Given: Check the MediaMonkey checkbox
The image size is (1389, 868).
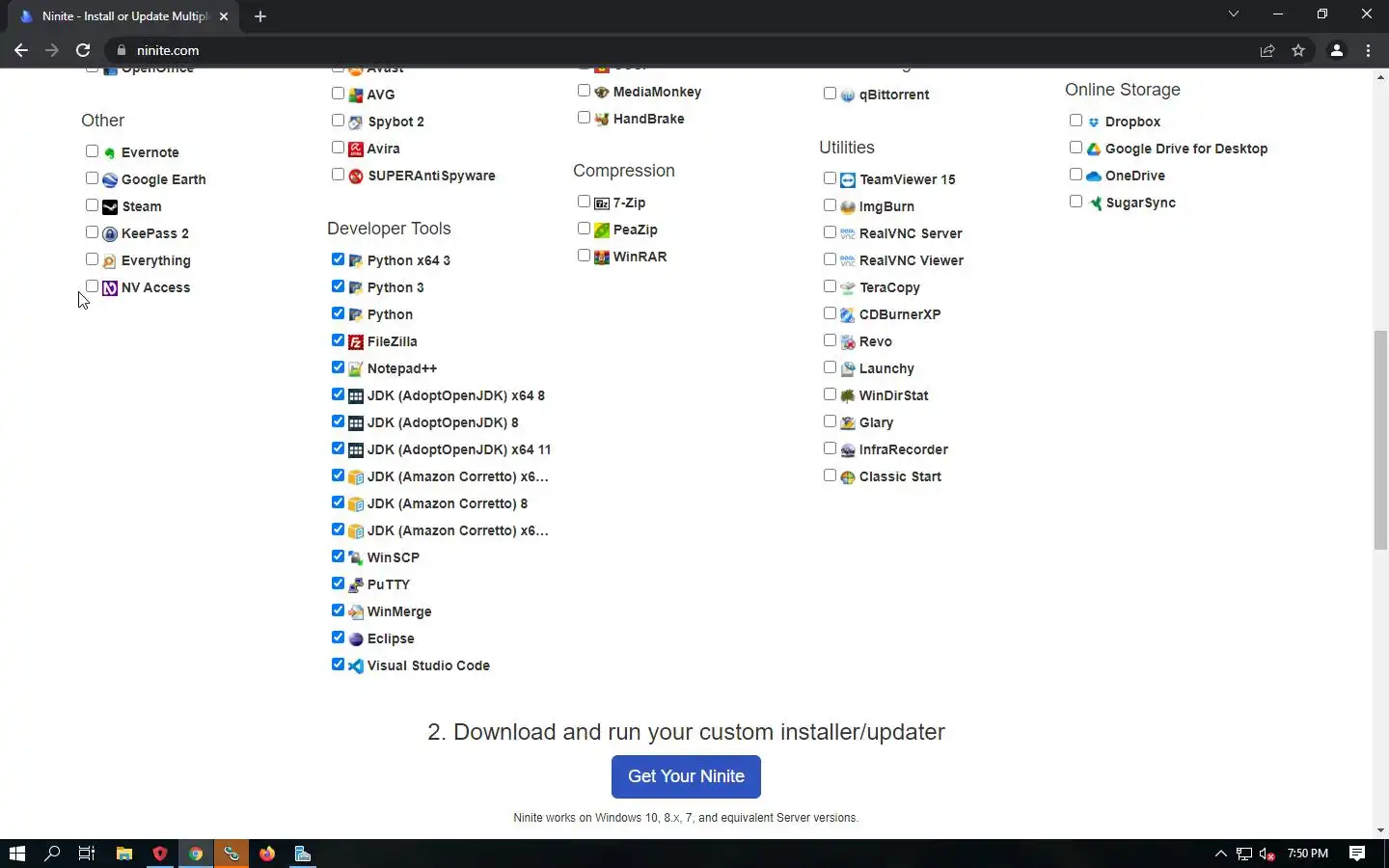Looking at the screenshot, I should click(x=584, y=91).
